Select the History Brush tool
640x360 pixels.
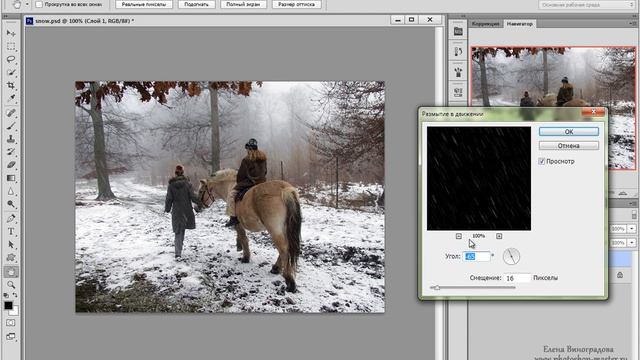coord(11,152)
